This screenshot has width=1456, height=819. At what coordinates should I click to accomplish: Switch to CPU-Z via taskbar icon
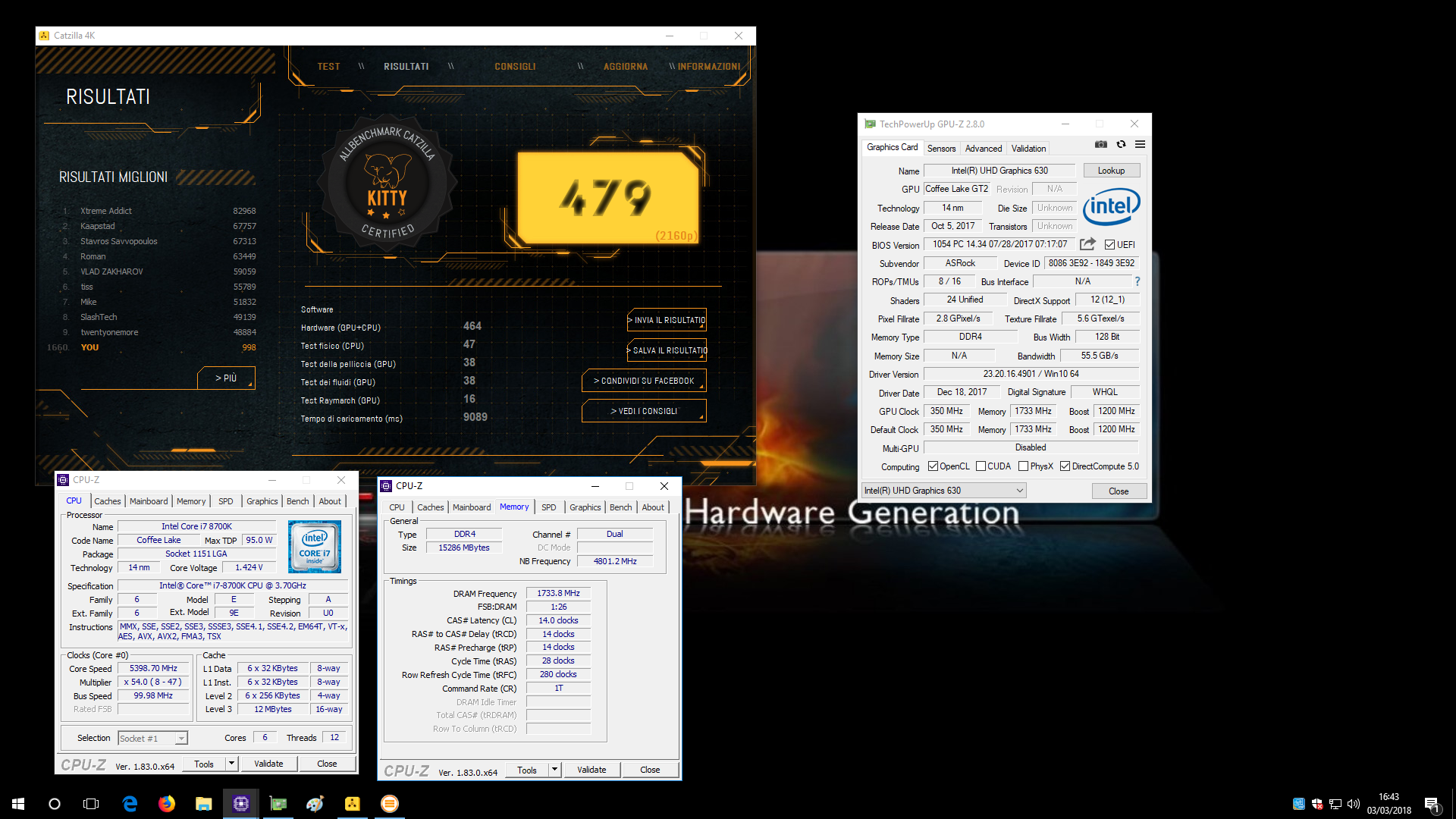(x=241, y=804)
